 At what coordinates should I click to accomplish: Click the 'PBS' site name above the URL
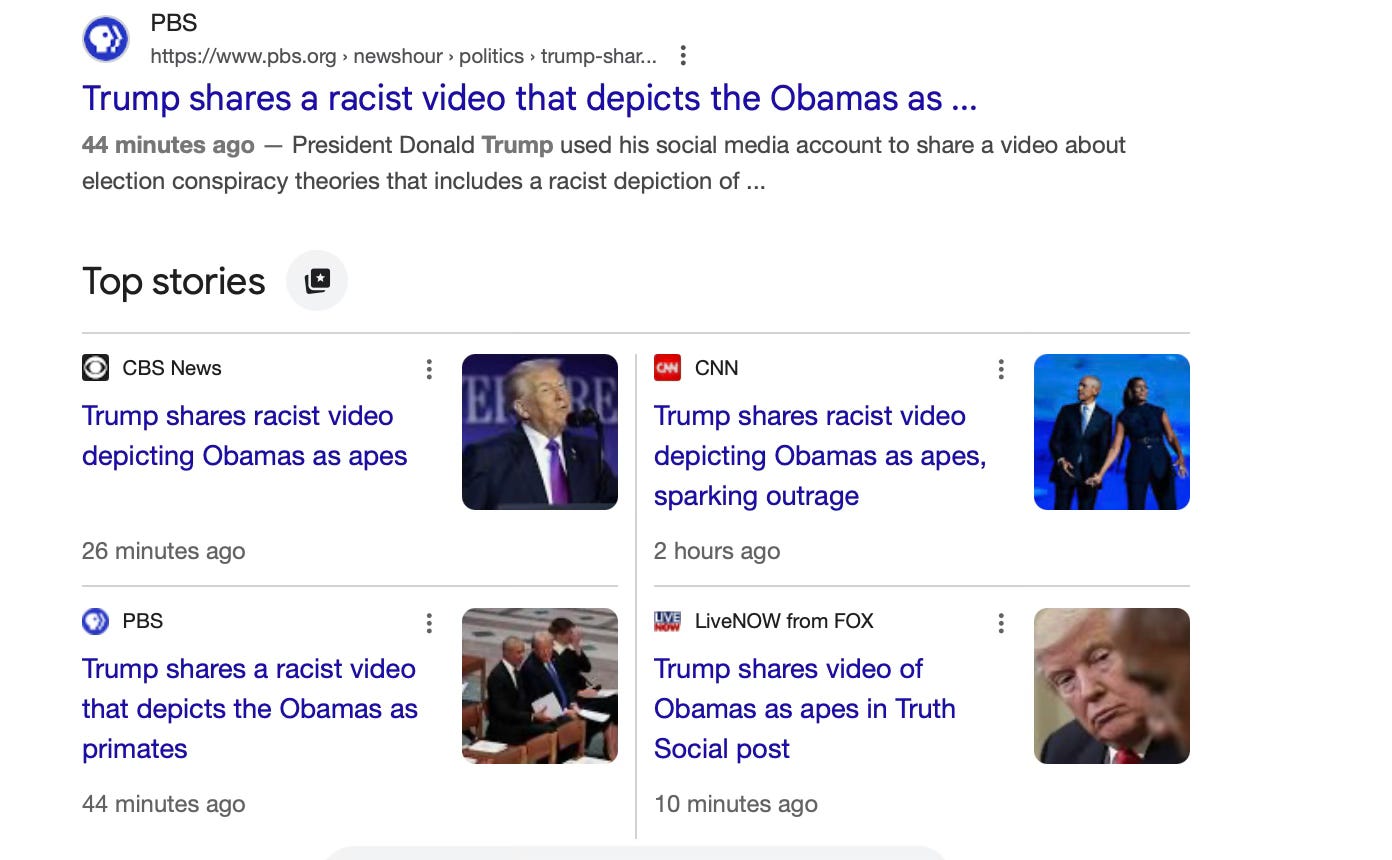click(174, 22)
